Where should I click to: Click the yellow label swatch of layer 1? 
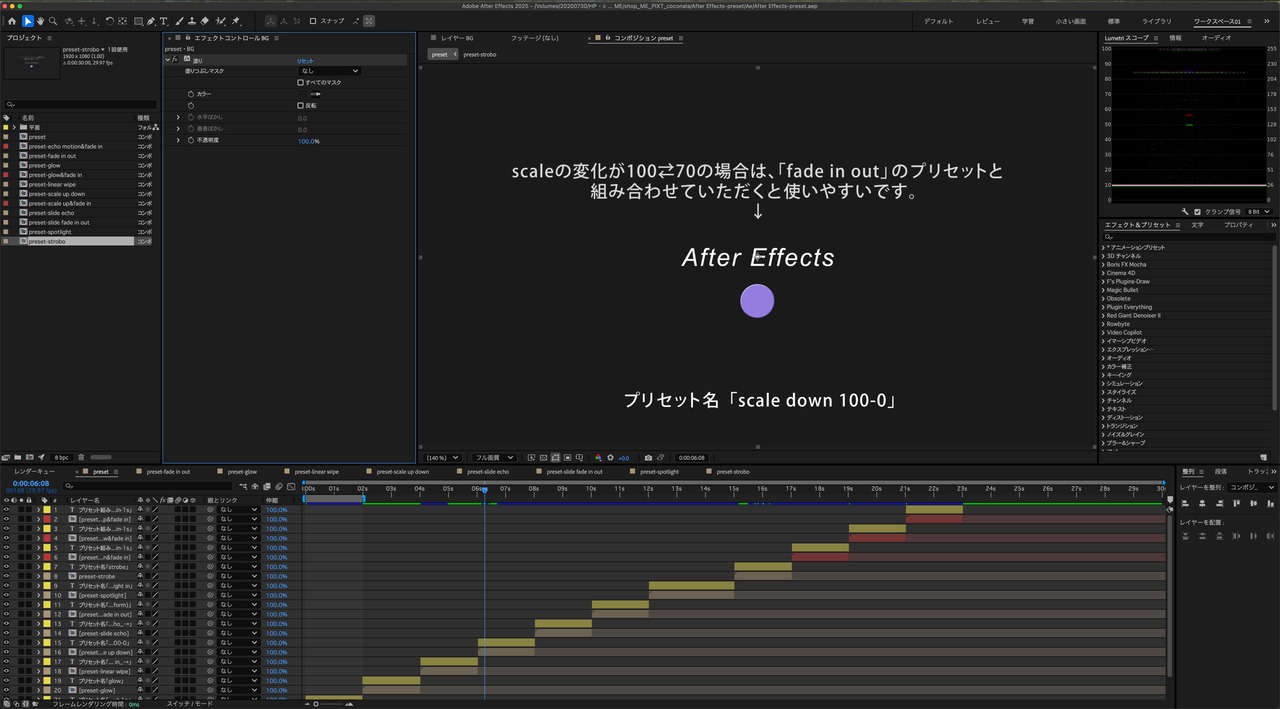[47, 510]
